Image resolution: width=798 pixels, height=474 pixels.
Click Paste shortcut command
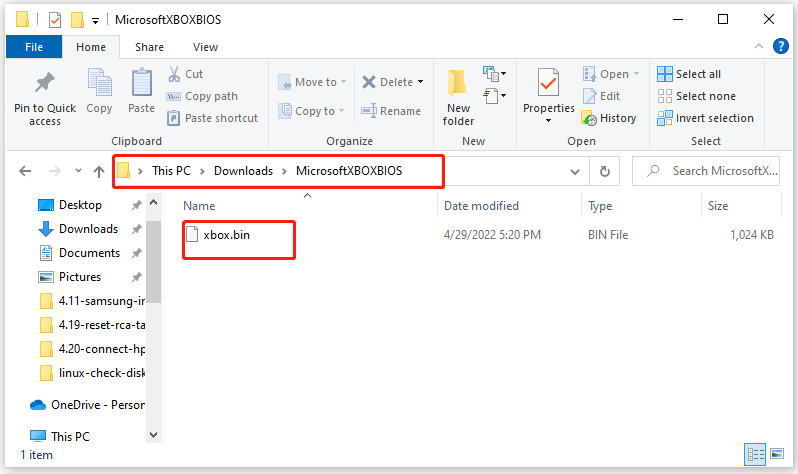point(213,118)
